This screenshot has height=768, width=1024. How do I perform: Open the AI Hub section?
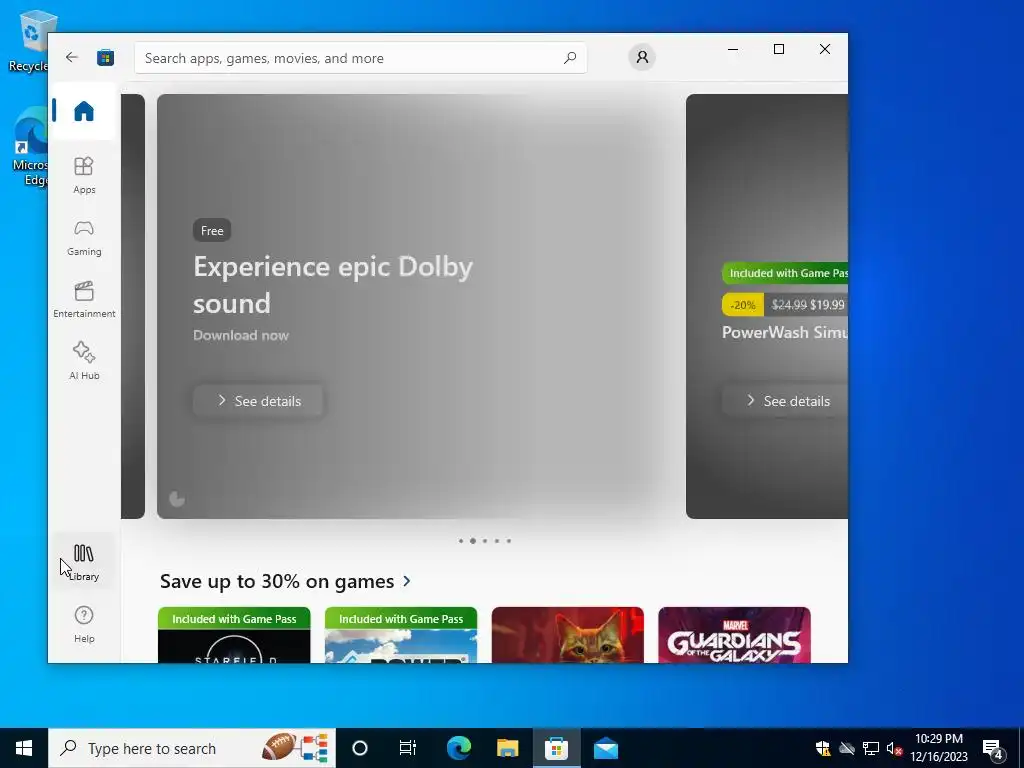pyautogui.click(x=84, y=360)
